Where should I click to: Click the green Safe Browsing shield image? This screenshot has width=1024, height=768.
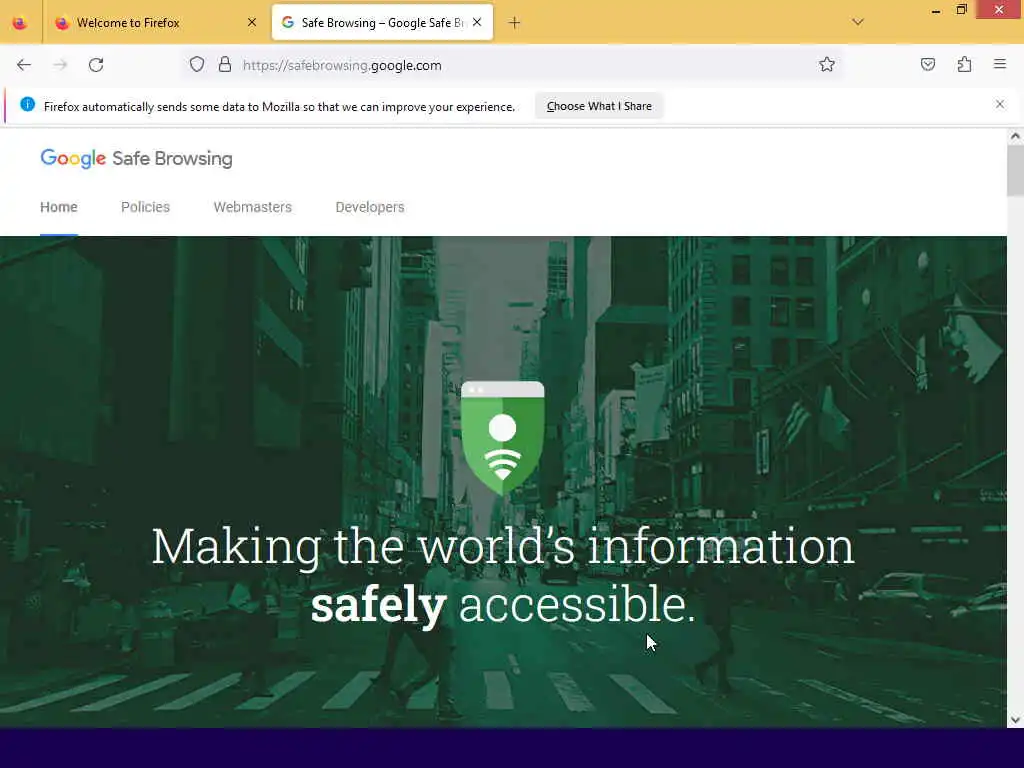[x=502, y=440]
